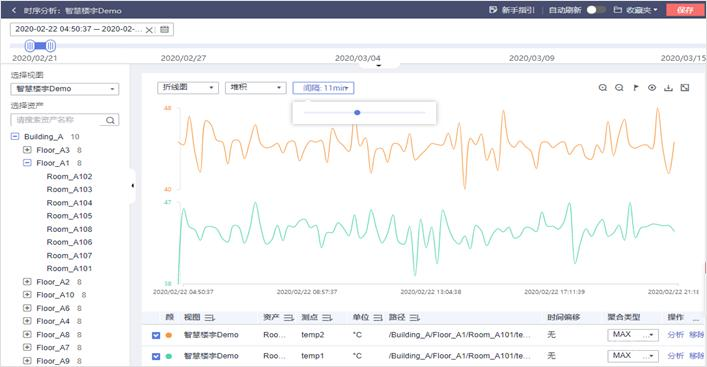The height and width of the screenshot is (367, 707).
Task: Toggle the auto refresh switch
Action: pos(596,9)
